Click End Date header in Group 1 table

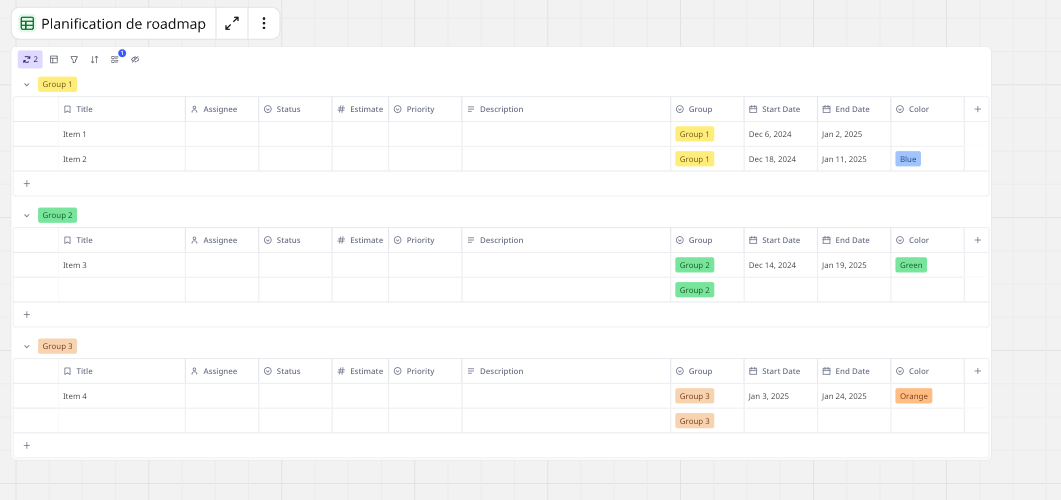[854, 109]
